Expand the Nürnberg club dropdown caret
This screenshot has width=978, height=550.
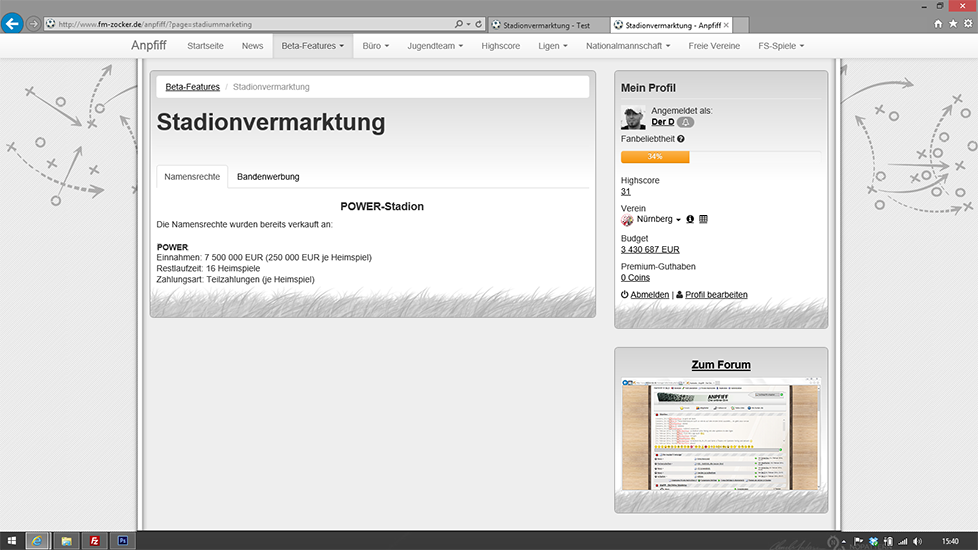pos(678,220)
